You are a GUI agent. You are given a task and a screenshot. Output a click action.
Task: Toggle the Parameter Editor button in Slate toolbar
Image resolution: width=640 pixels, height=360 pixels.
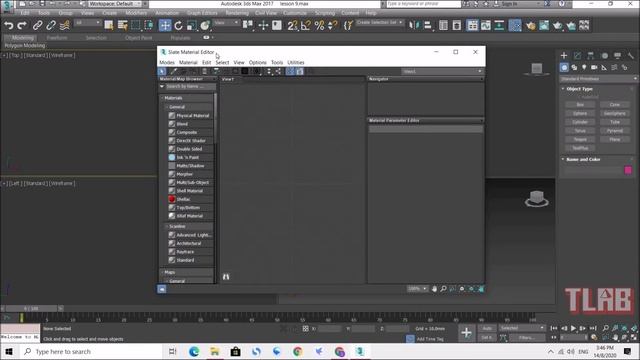tap(300, 71)
